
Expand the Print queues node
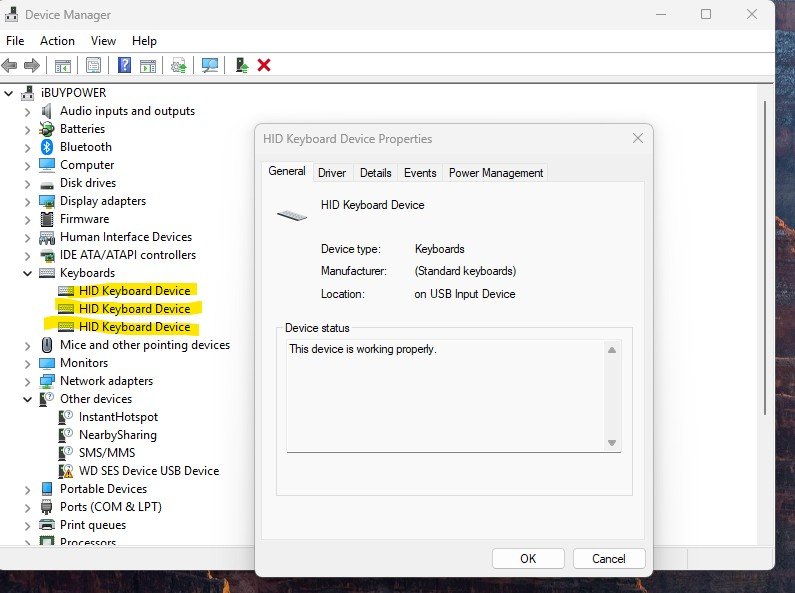pos(27,526)
